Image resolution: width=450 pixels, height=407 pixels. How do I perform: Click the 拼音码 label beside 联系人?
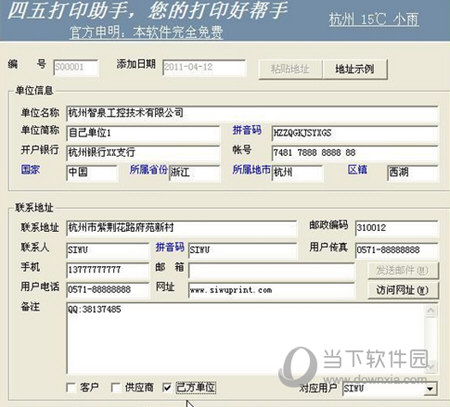170,247
